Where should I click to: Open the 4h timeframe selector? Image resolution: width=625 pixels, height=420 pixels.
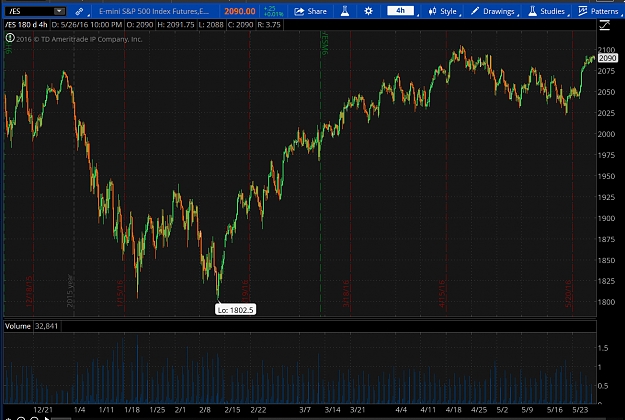[400, 11]
